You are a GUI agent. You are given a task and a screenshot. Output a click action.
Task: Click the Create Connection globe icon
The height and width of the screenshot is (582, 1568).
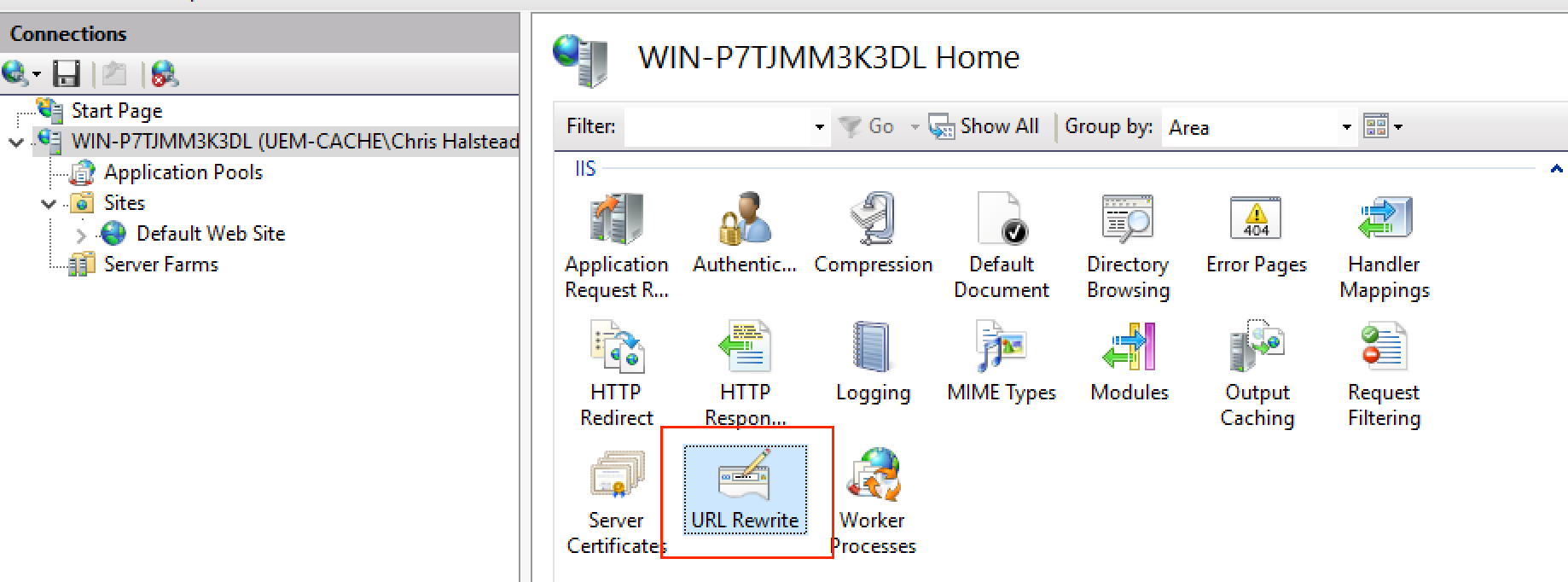(x=15, y=74)
